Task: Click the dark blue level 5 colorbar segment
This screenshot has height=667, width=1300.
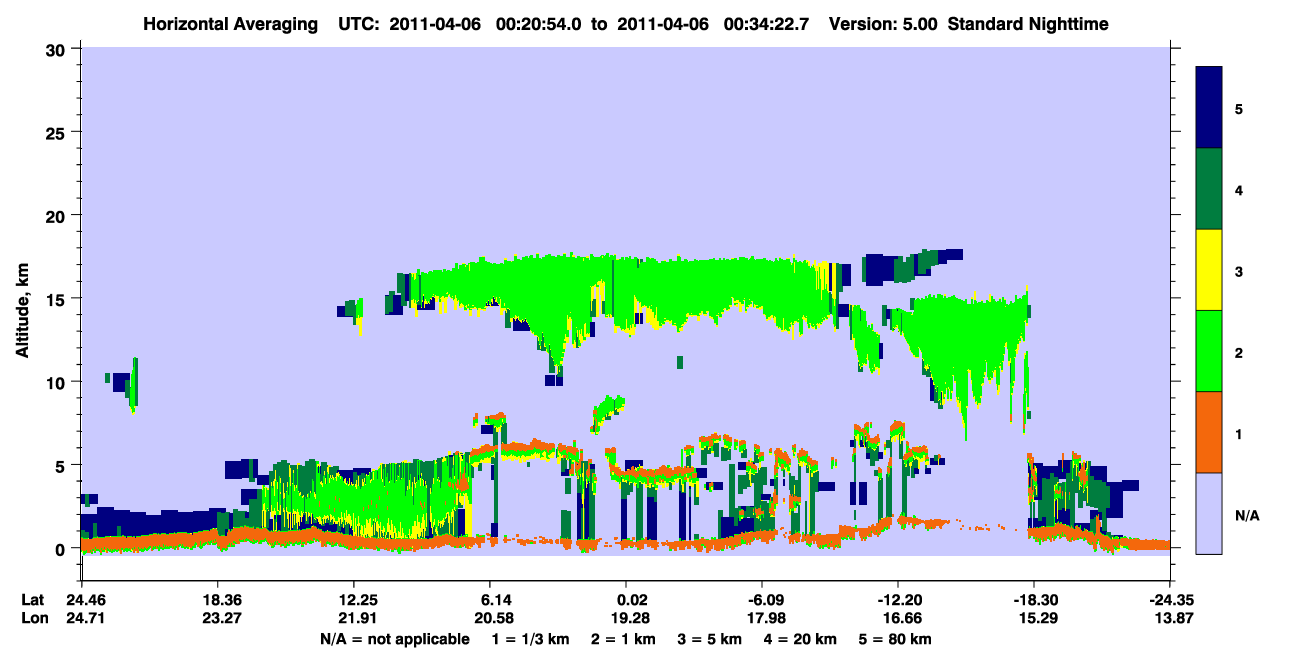Action: 1209,107
